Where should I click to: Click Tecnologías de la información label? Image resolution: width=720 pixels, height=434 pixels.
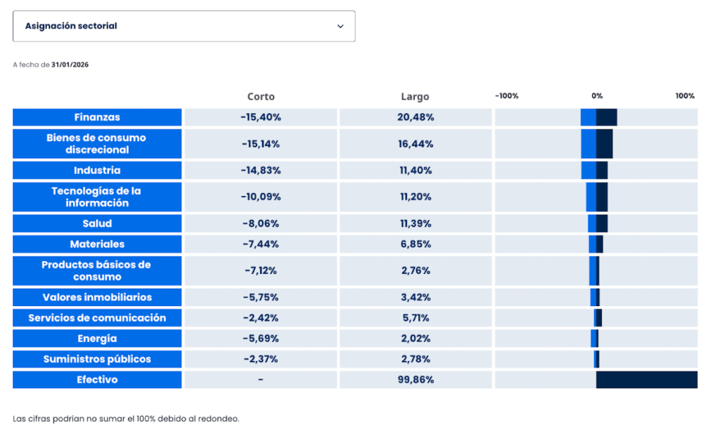click(97, 196)
